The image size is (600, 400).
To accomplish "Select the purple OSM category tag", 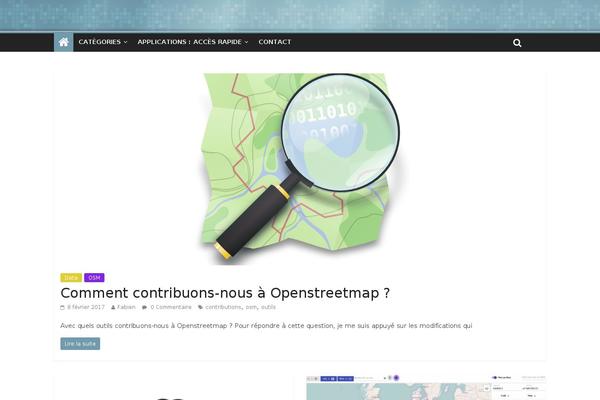I will pyautogui.click(x=94, y=278).
